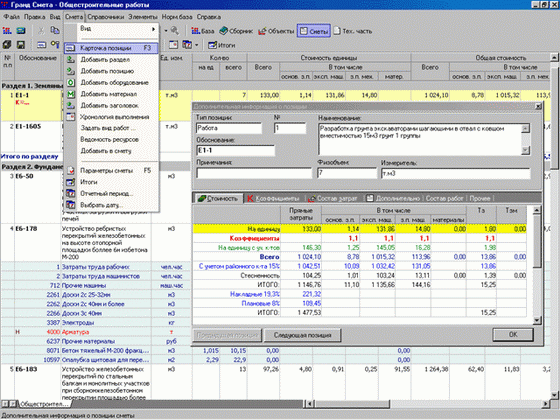Close the position info dialog
560x420 pixels.
point(538,106)
